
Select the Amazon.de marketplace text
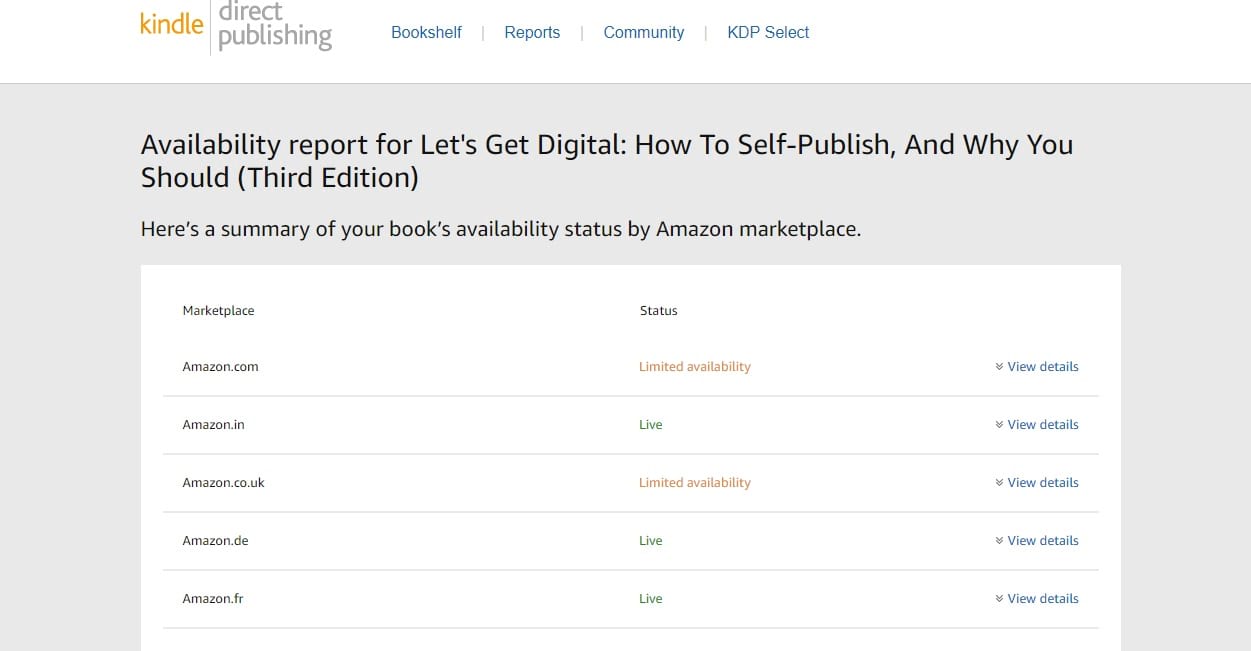pos(215,541)
